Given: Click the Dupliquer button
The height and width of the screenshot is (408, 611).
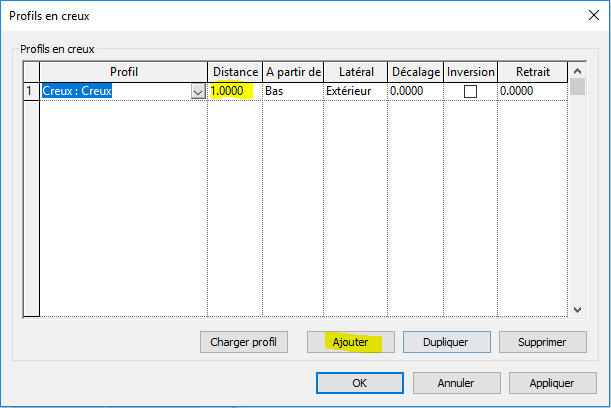Looking at the screenshot, I should 446,342.
